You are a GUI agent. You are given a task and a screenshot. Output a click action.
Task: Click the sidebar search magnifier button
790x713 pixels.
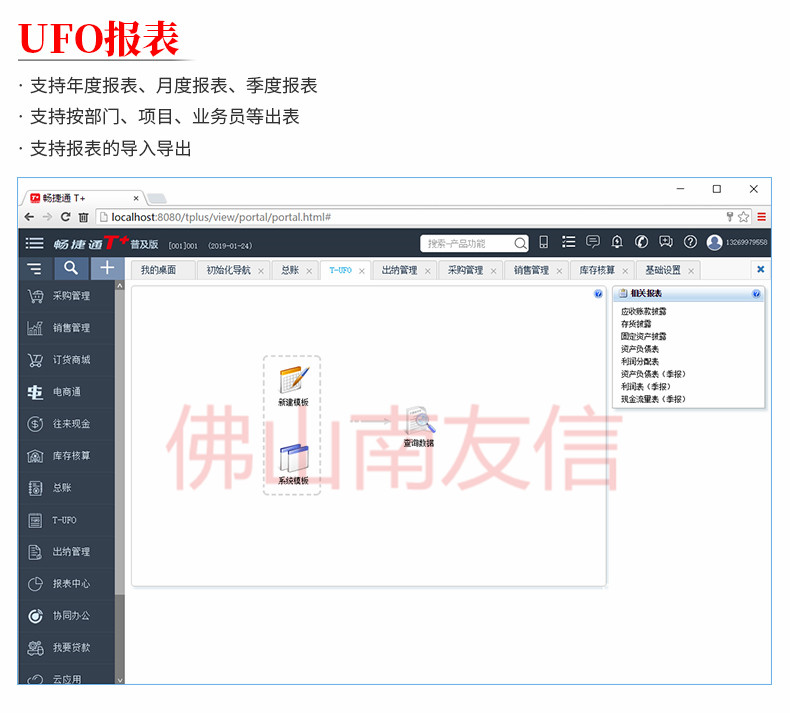[71, 268]
